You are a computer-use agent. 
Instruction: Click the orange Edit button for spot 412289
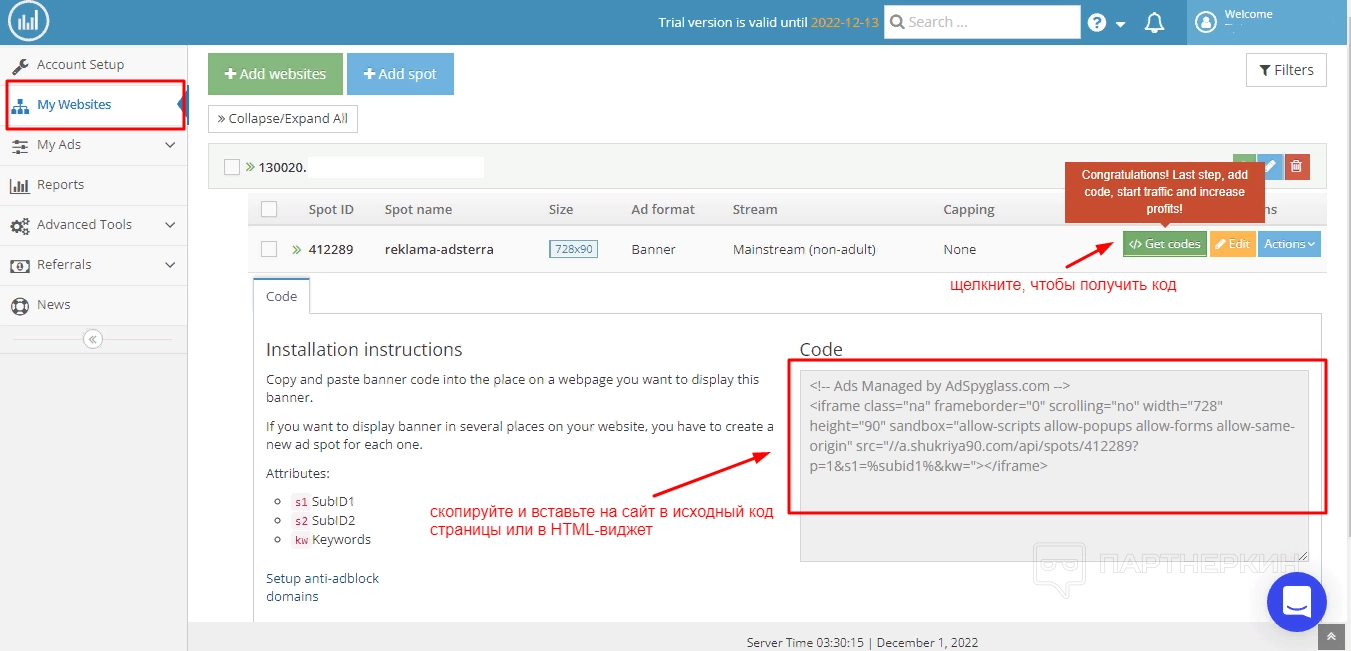coord(1232,244)
